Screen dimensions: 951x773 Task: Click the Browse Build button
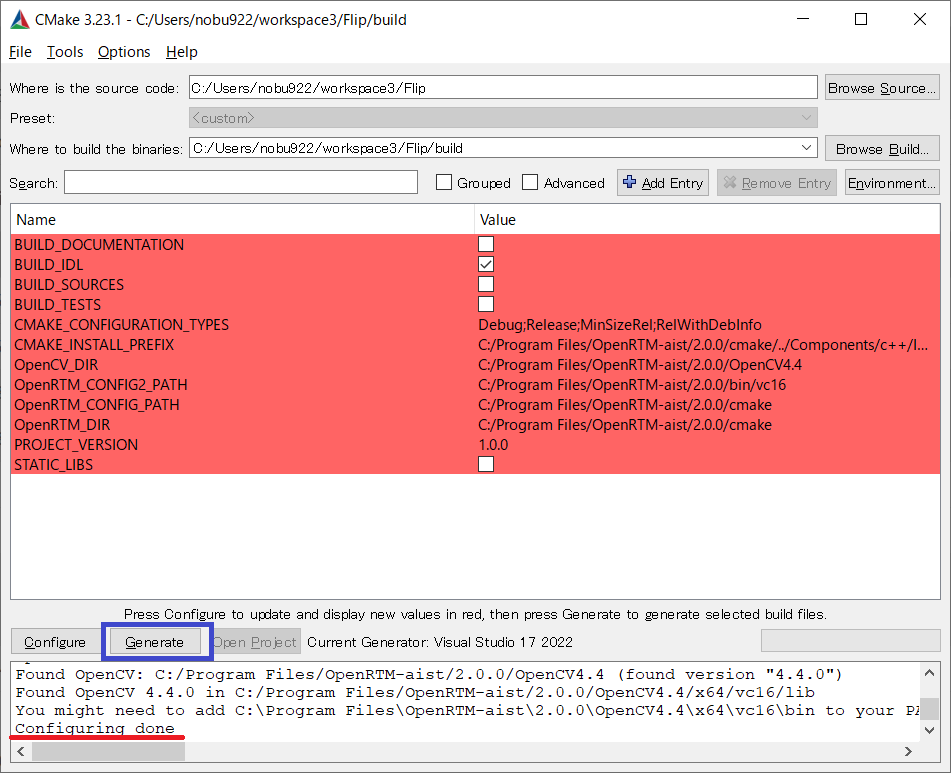[x=882, y=149]
